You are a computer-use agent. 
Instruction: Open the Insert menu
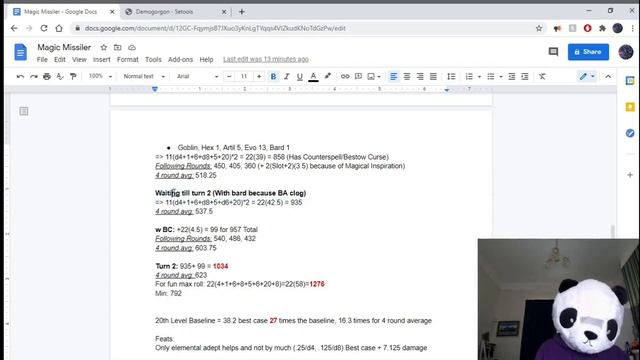(x=102, y=60)
